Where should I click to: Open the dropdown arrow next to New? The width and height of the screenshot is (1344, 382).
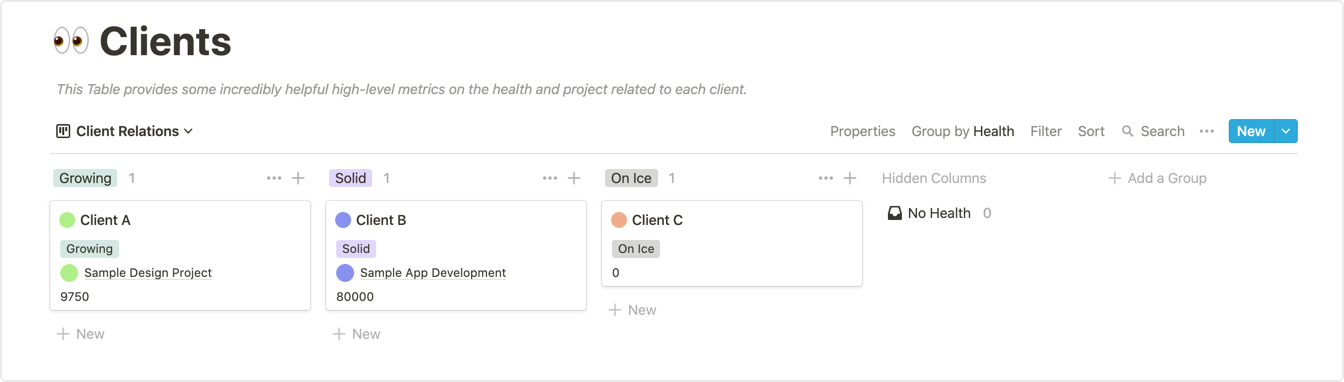tap(1286, 131)
